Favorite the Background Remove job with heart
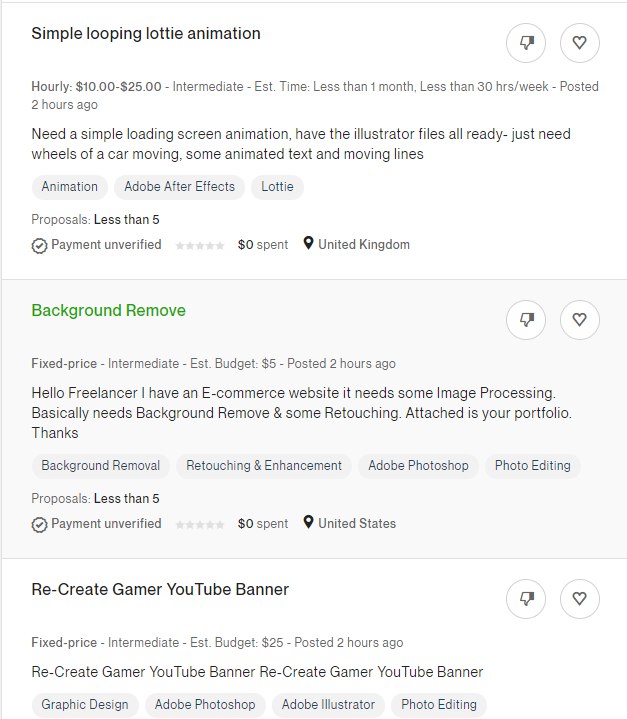This screenshot has height=719, width=627. click(579, 320)
